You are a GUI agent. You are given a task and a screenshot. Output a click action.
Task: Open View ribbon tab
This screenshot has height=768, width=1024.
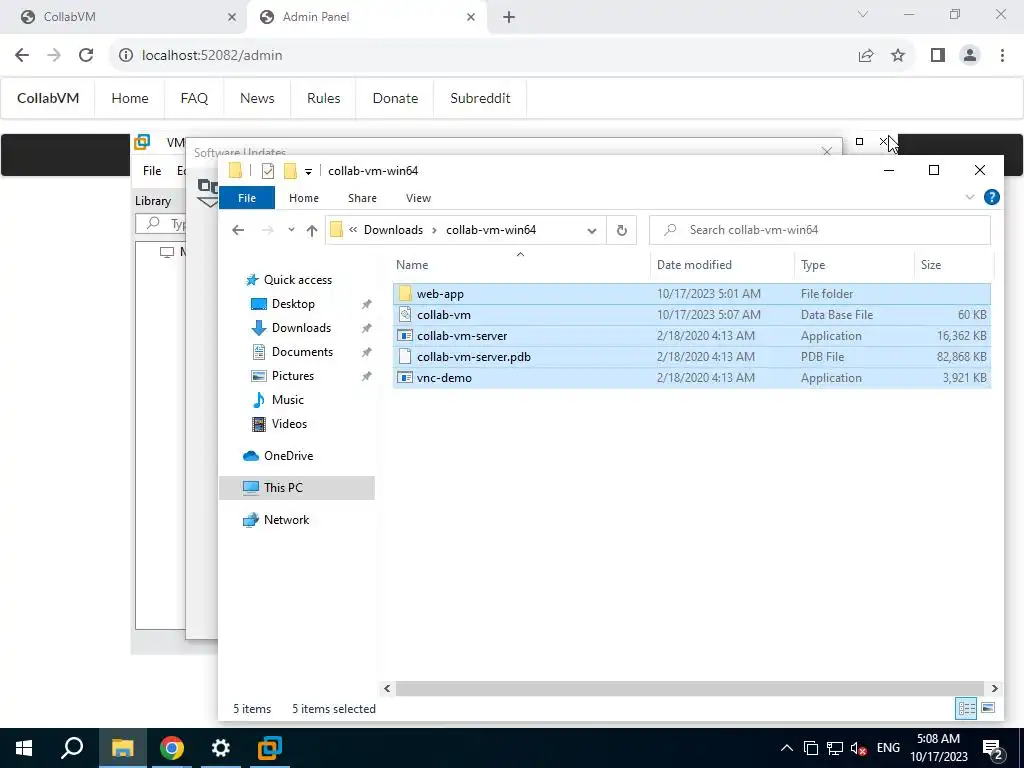coord(418,198)
